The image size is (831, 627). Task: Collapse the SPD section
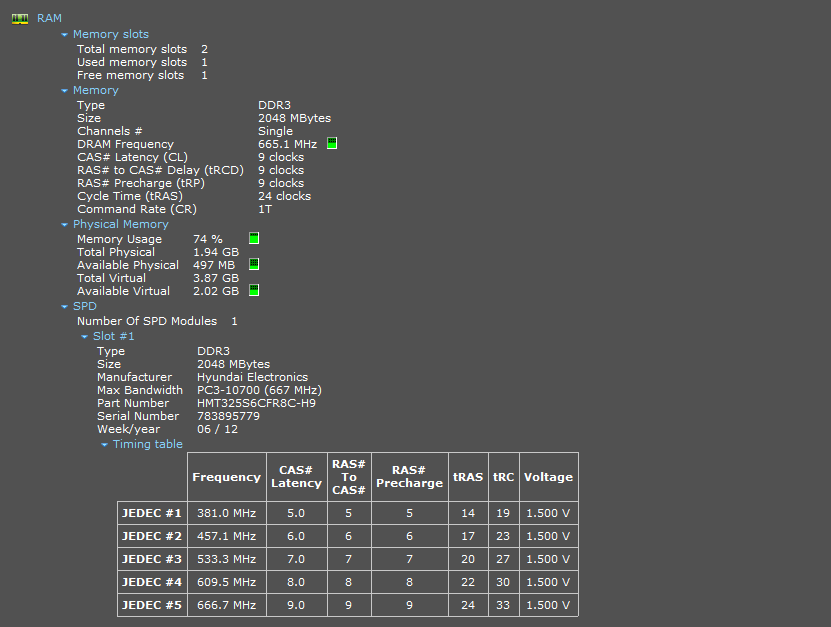[65, 307]
